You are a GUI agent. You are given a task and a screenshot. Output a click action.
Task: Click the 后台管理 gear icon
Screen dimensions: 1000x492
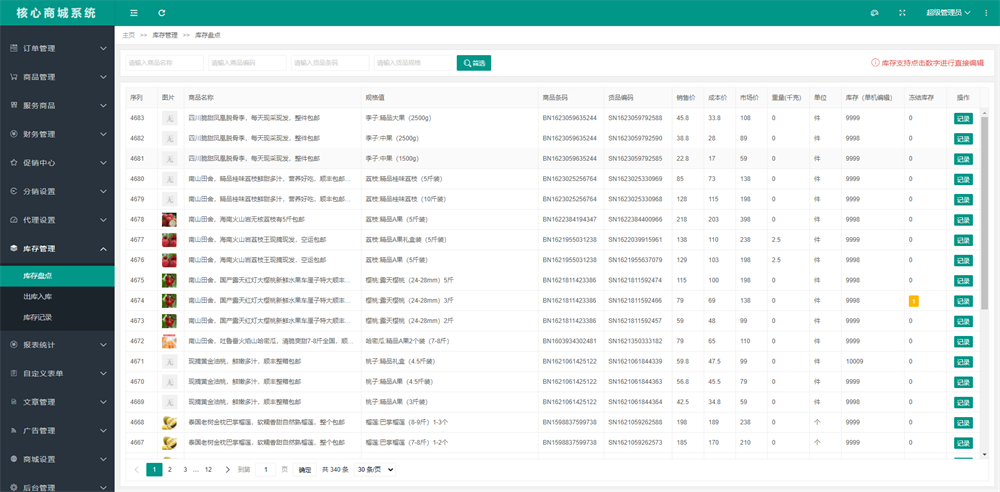pyautogui.click(x=12, y=487)
